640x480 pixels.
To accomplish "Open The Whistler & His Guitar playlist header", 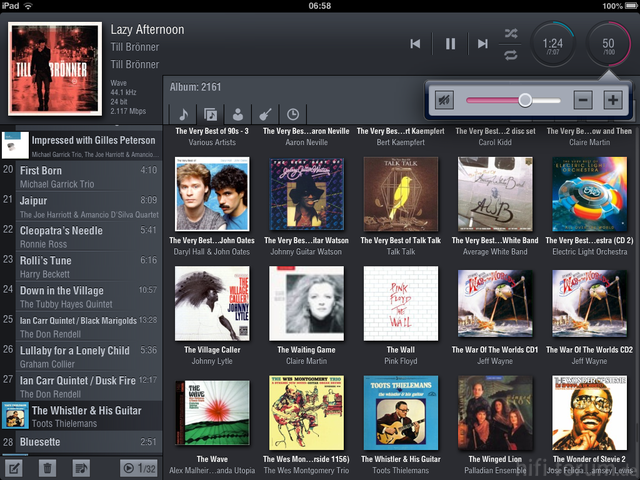I will tap(81, 416).
